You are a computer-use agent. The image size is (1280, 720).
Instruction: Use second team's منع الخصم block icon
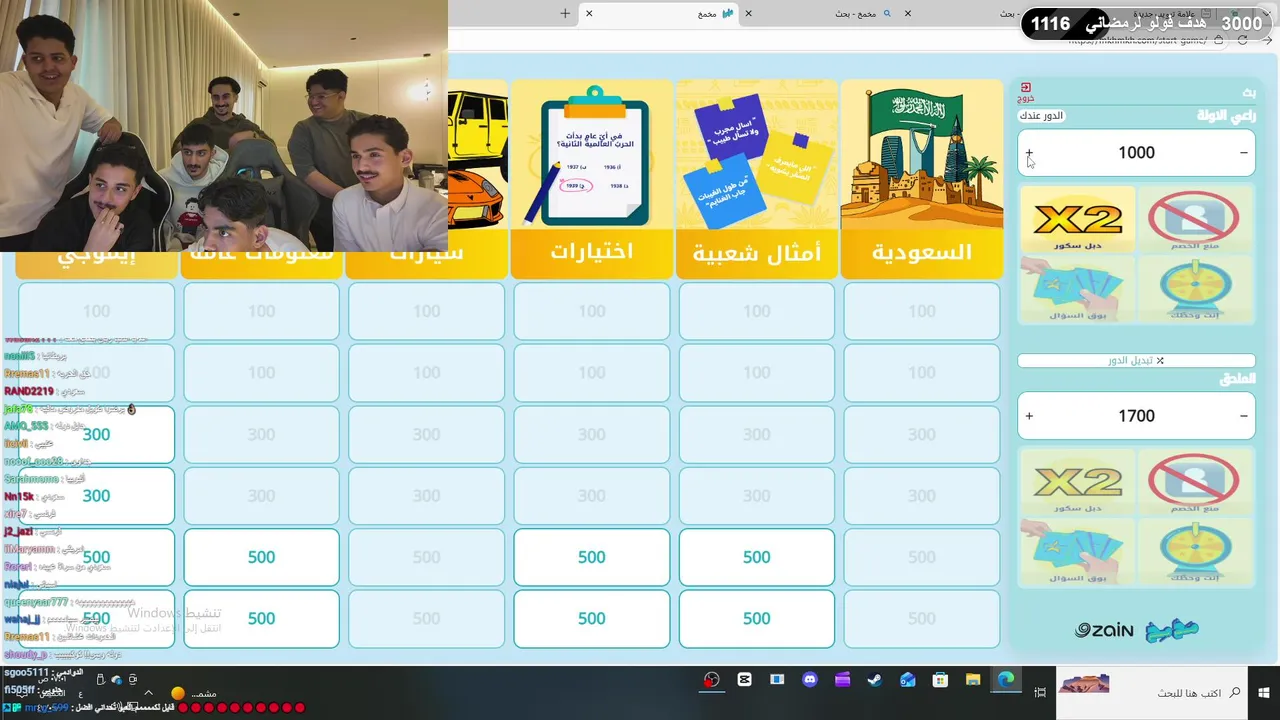(1194, 482)
